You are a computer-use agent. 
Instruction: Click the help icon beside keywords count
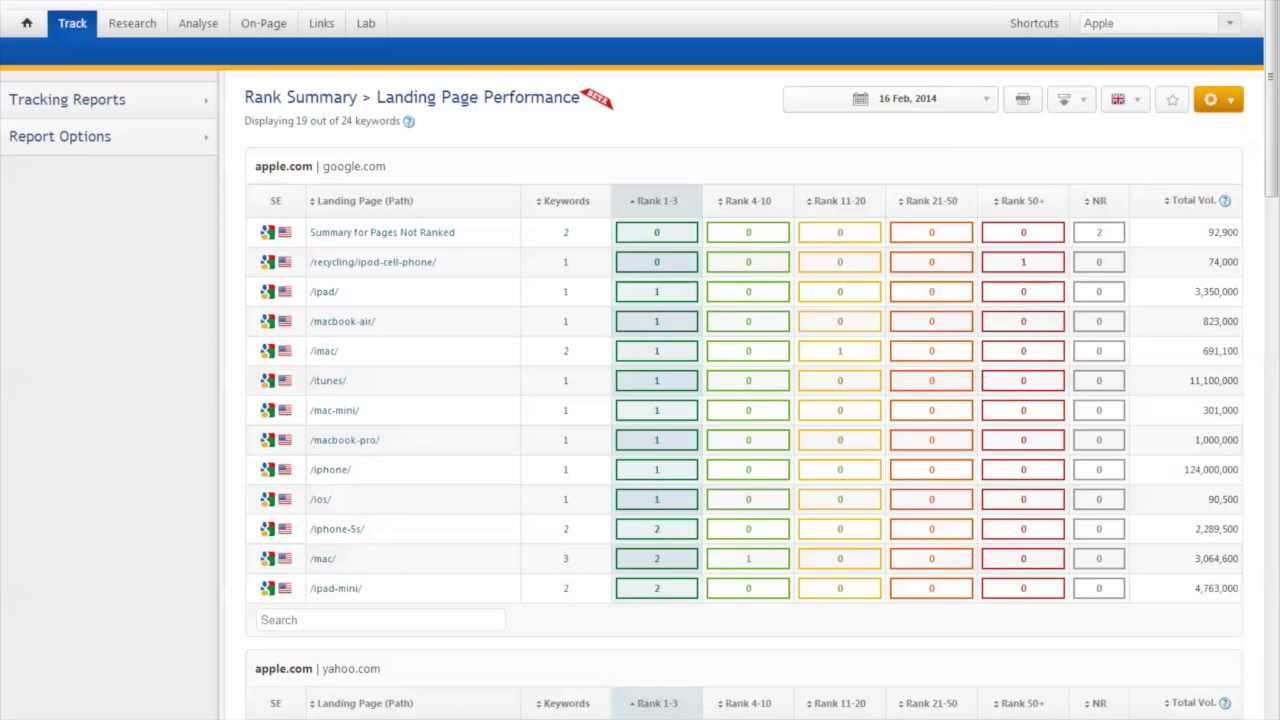click(x=408, y=121)
